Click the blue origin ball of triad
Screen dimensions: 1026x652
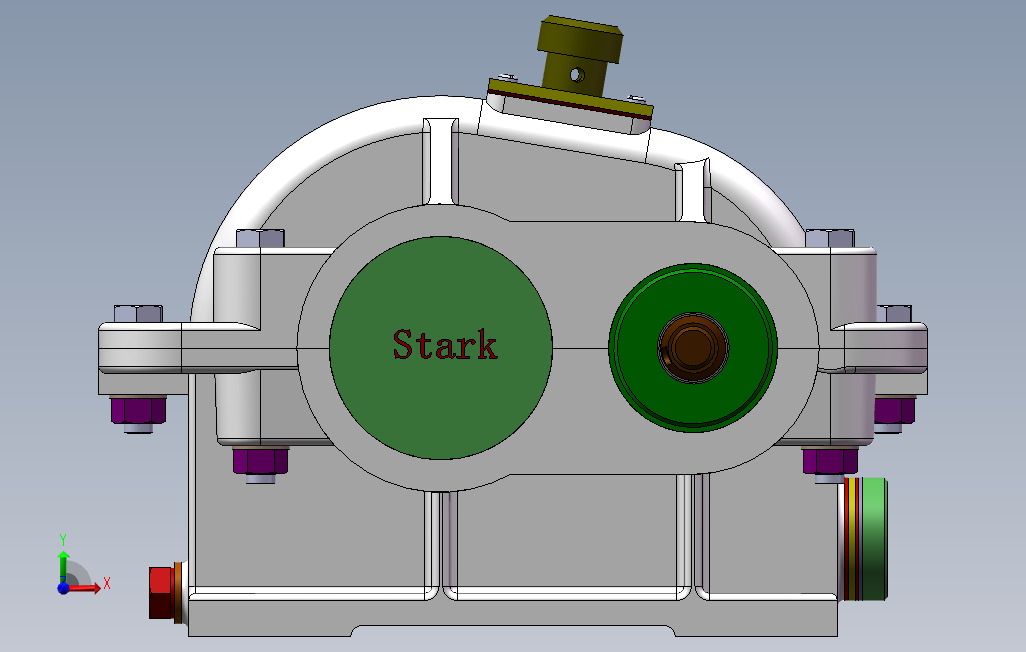(63, 588)
